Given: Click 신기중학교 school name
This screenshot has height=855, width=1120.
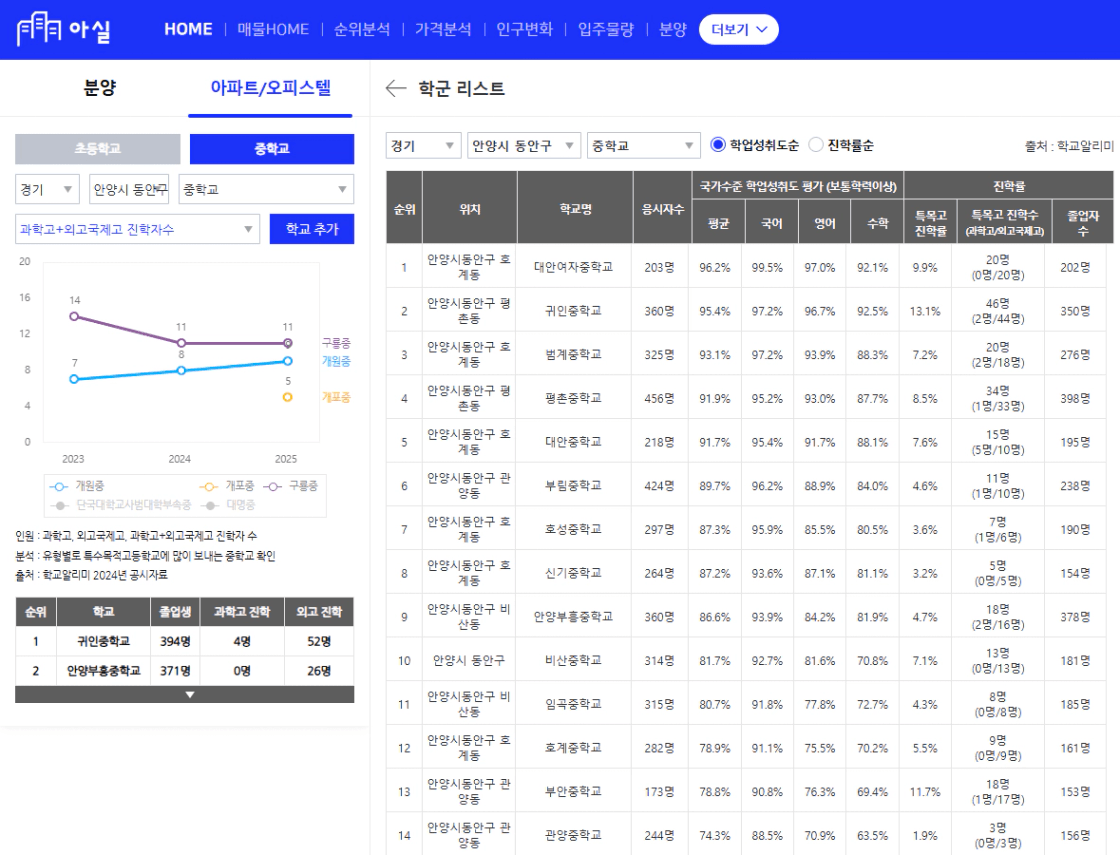Looking at the screenshot, I should (x=574, y=573).
